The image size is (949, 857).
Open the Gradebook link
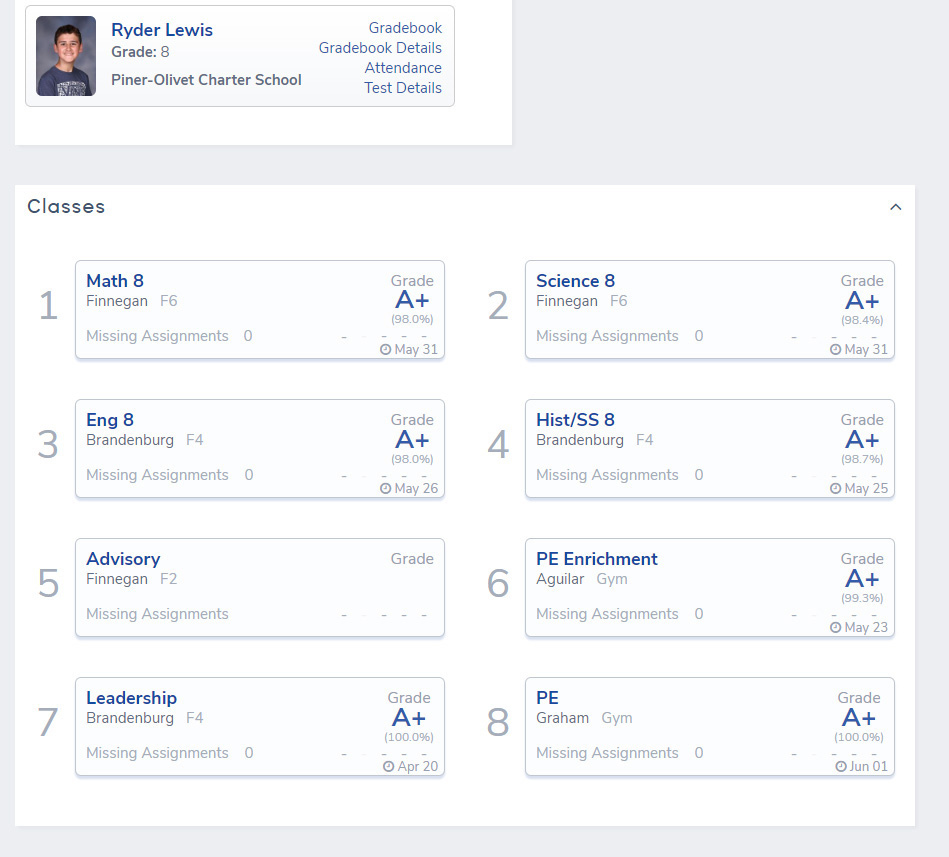pos(405,28)
